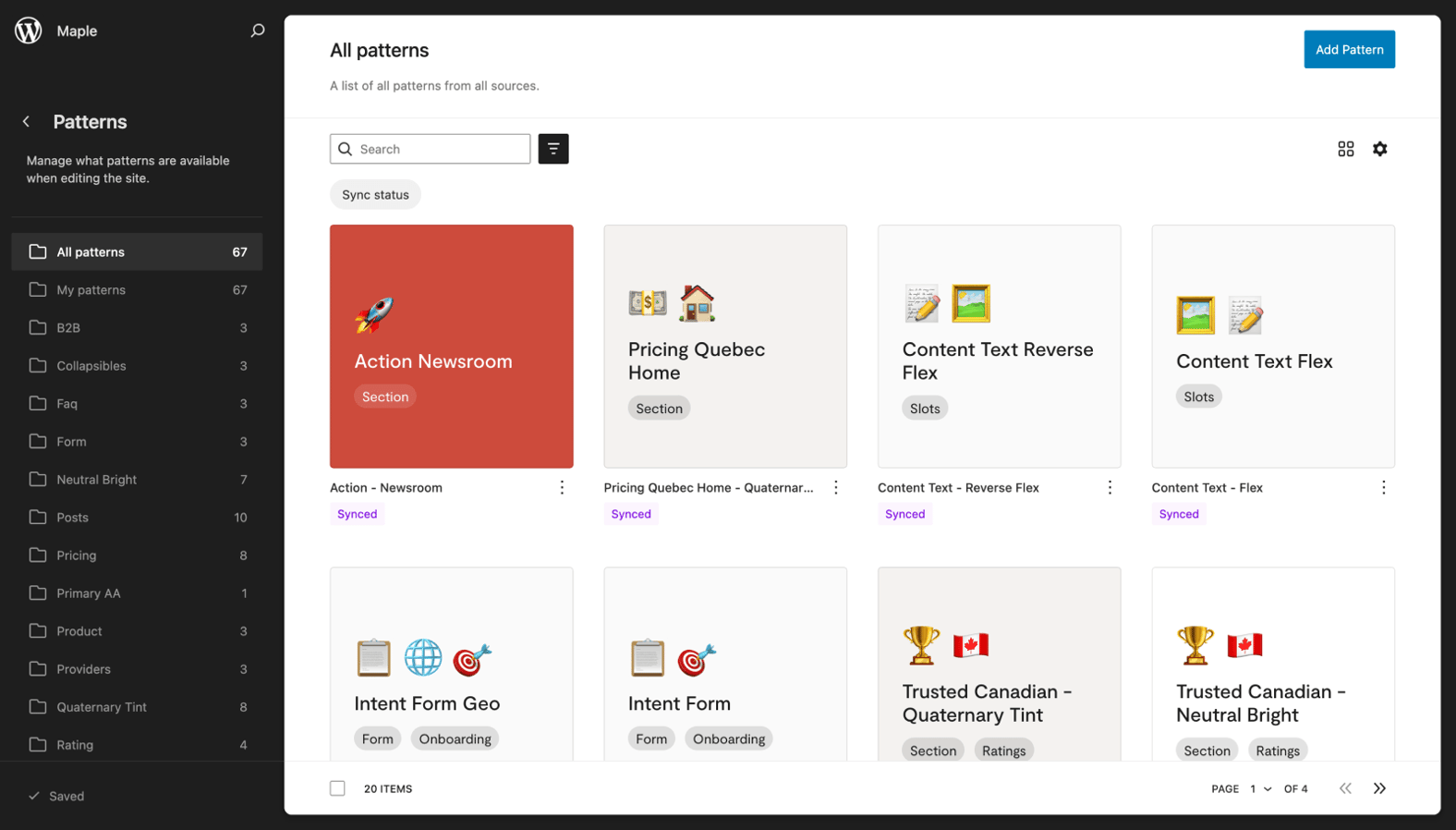Open the Neutral Bright pattern category
This screenshot has width=1456, height=830.
(137, 479)
